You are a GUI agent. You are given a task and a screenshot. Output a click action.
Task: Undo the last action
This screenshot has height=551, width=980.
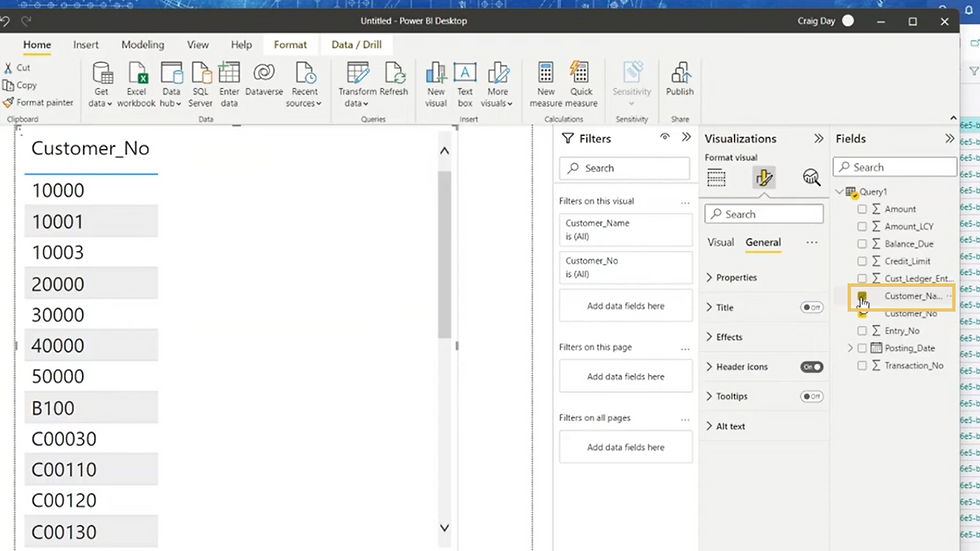[x=6, y=21]
